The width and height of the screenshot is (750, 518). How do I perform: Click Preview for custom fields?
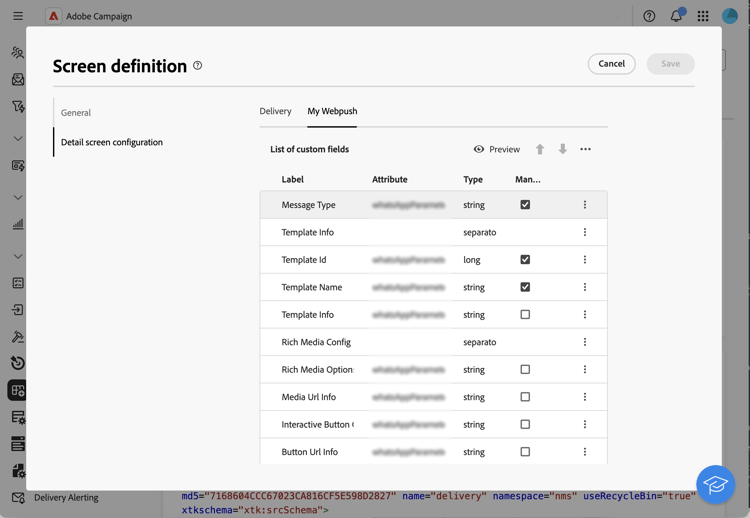(496, 149)
